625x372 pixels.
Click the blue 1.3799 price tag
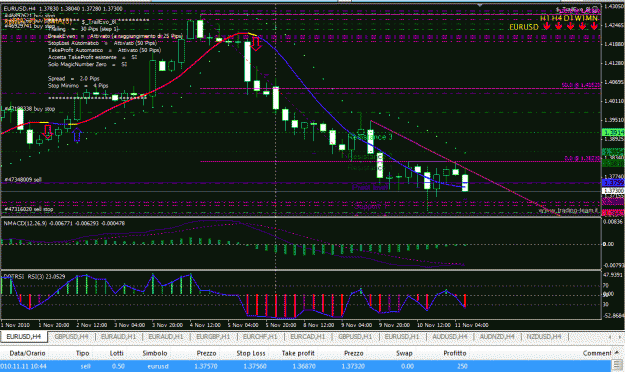click(613, 183)
